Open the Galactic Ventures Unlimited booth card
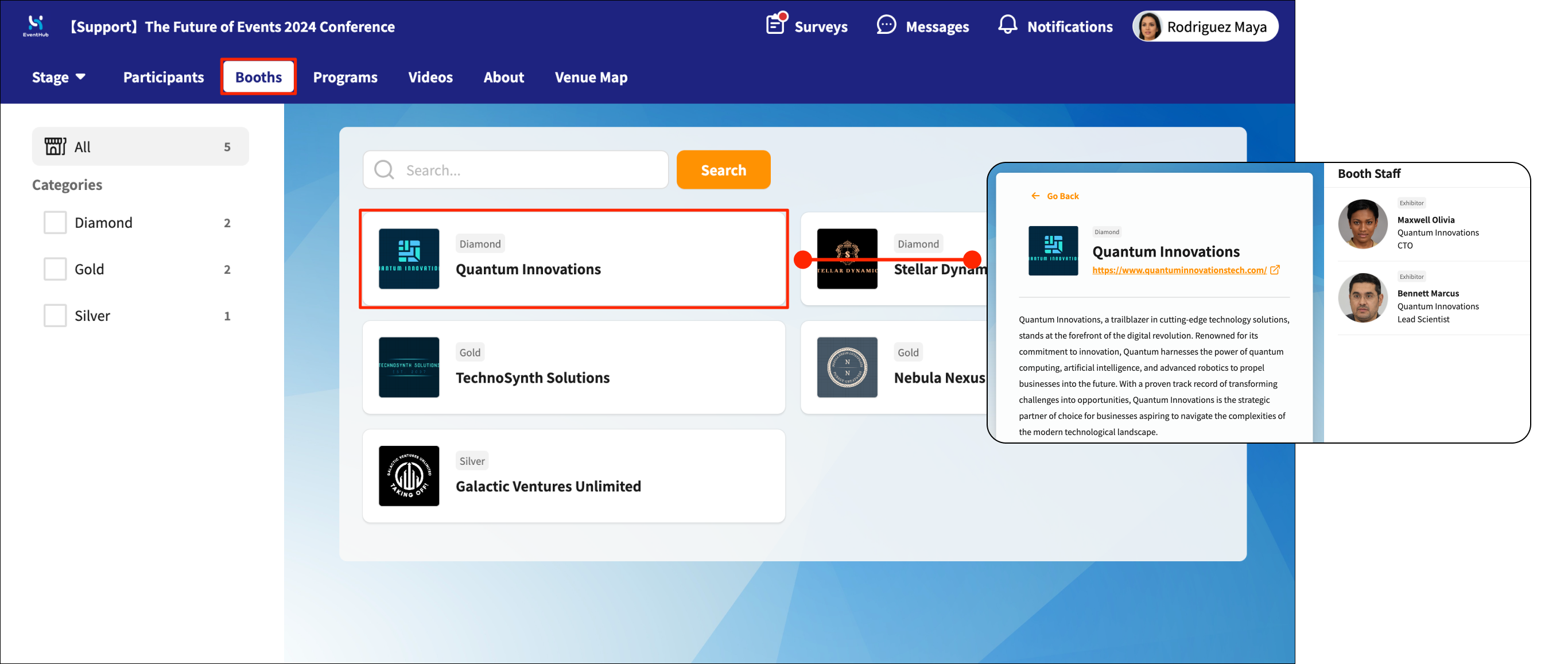Image resolution: width=1568 pixels, height=664 pixels. coord(574,476)
